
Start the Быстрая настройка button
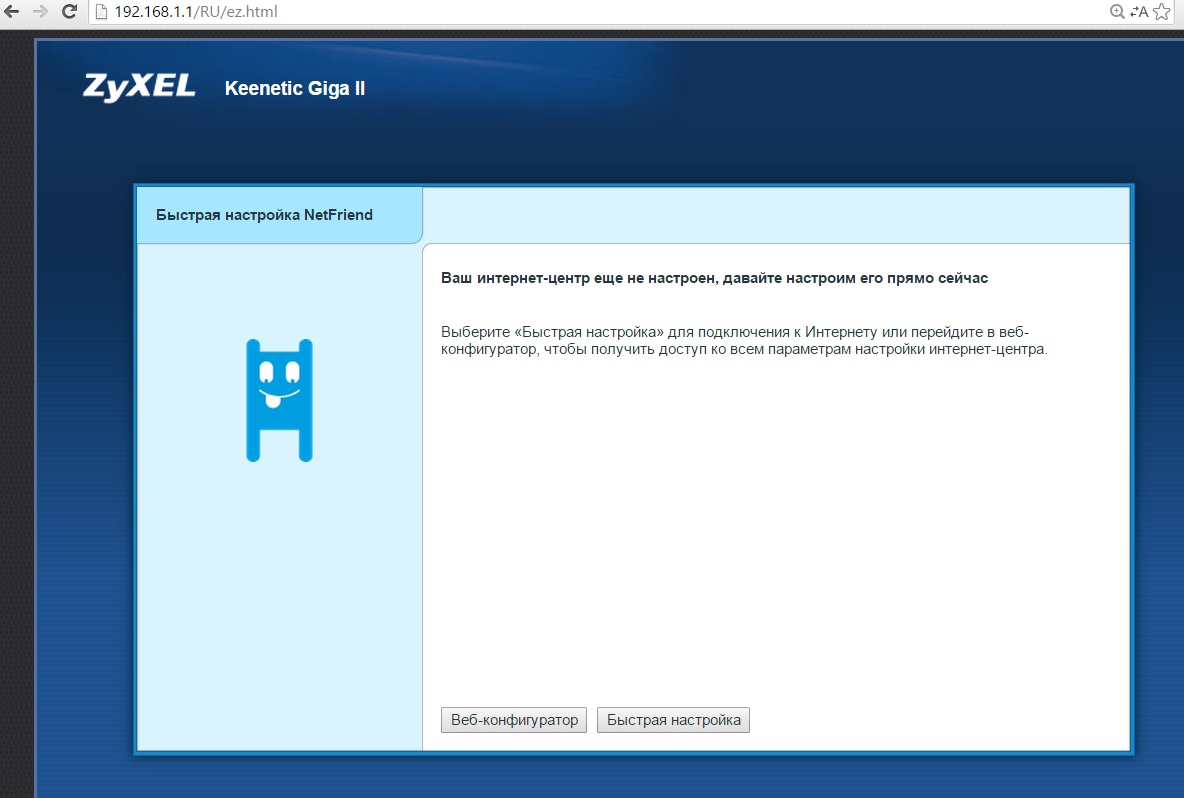click(x=674, y=720)
